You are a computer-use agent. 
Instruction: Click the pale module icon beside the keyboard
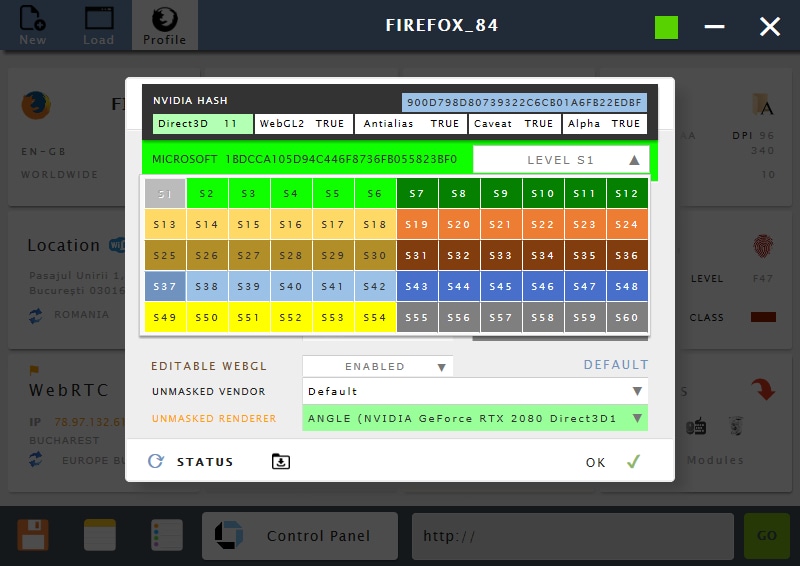point(735,426)
